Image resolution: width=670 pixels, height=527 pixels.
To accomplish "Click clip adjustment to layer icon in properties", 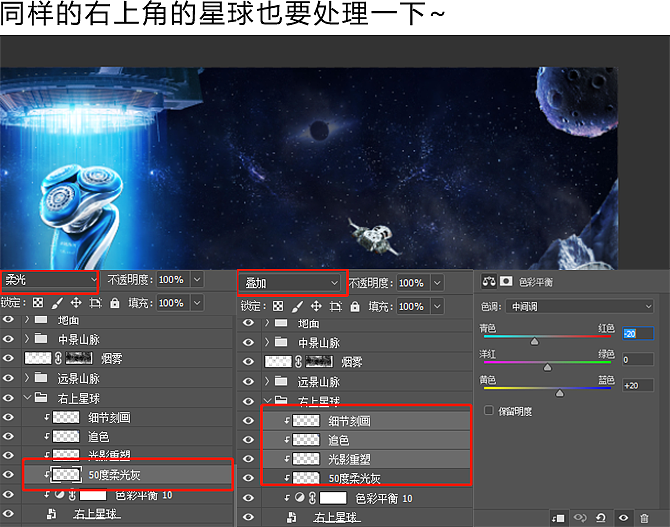I will [558, 518].
